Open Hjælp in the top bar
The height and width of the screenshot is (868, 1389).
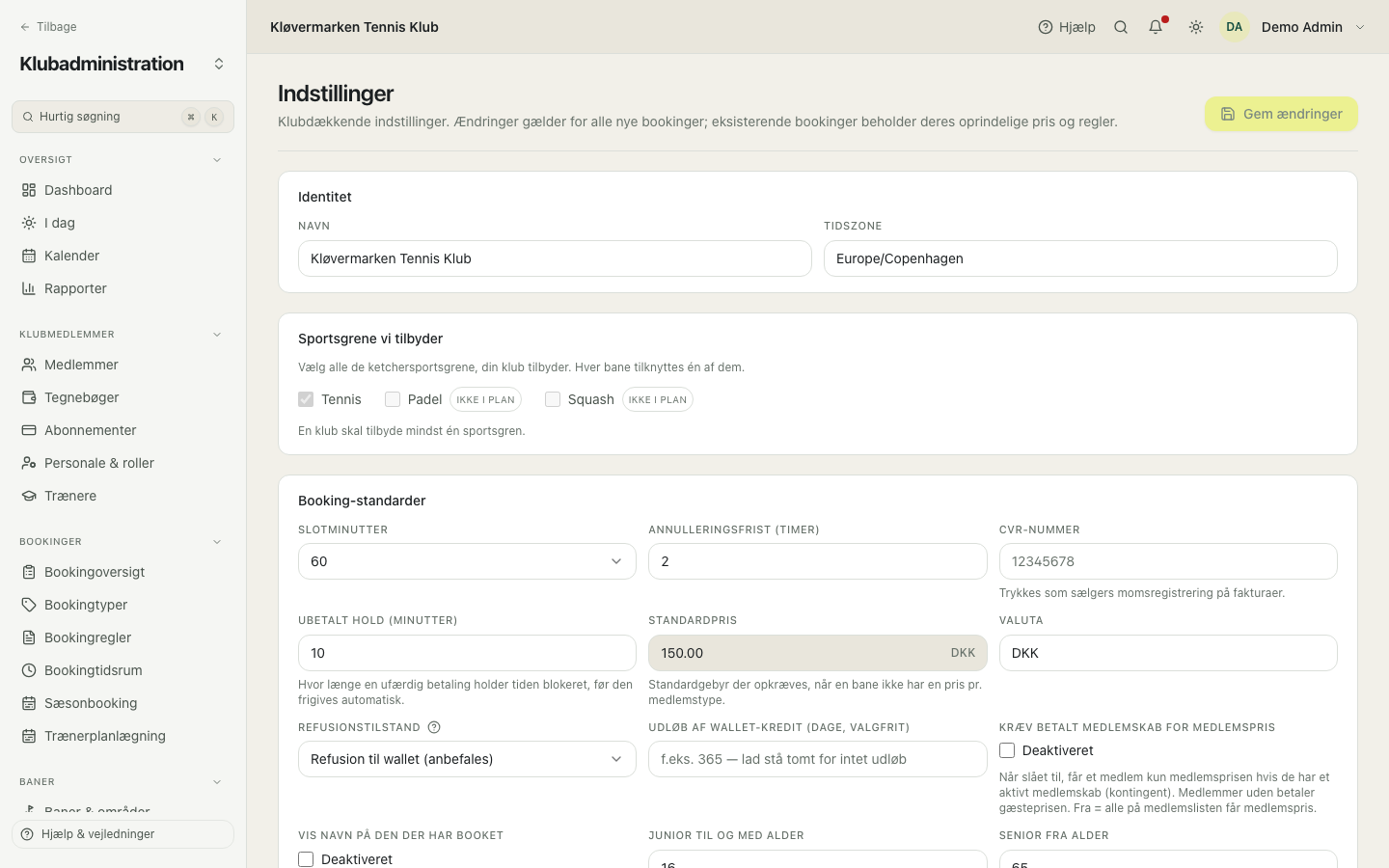[1067, 27]
